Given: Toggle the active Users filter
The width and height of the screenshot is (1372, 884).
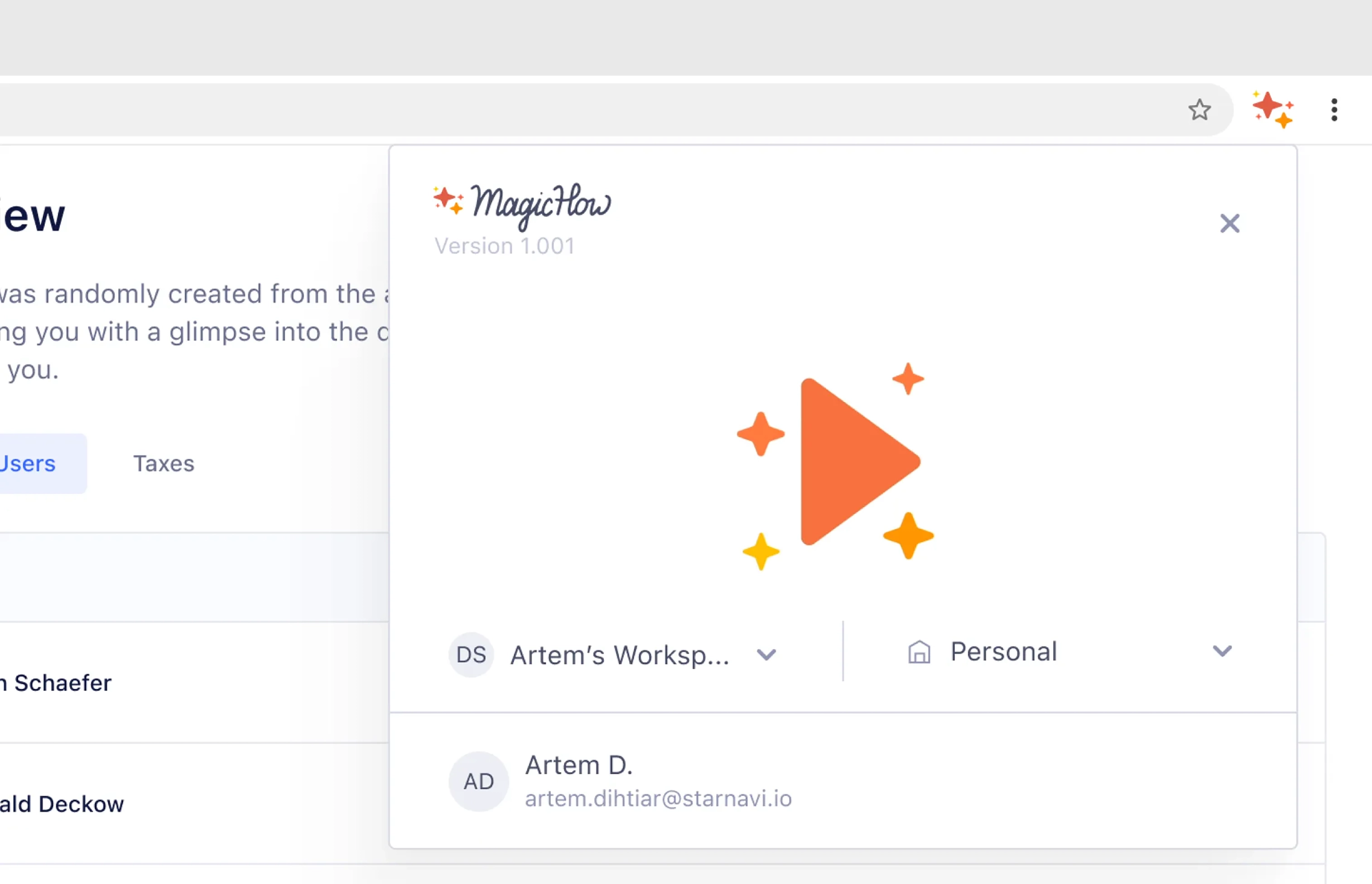Looking at the screenshot, I should click(x=28, y=463).
